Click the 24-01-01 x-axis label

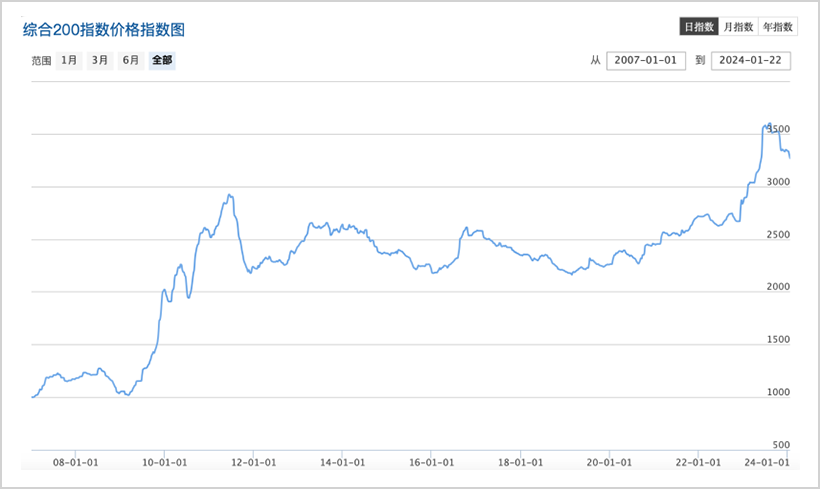pos(769,463)
